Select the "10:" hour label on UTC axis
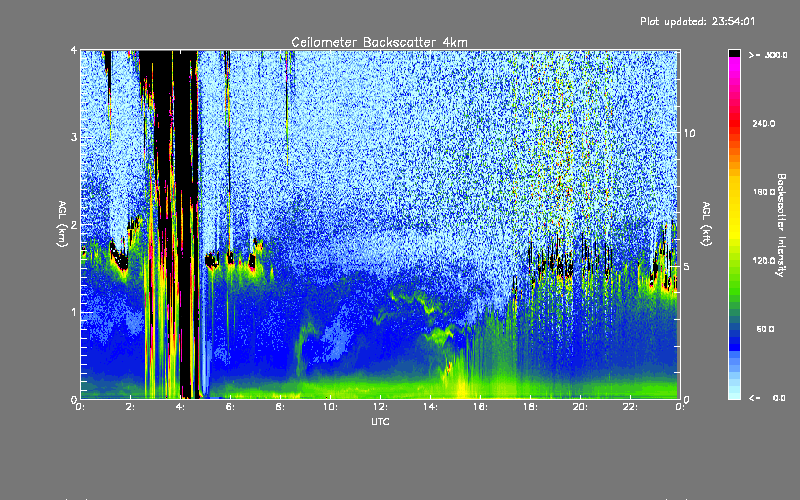Screen dimensions: 800x500 pos(330,407)
